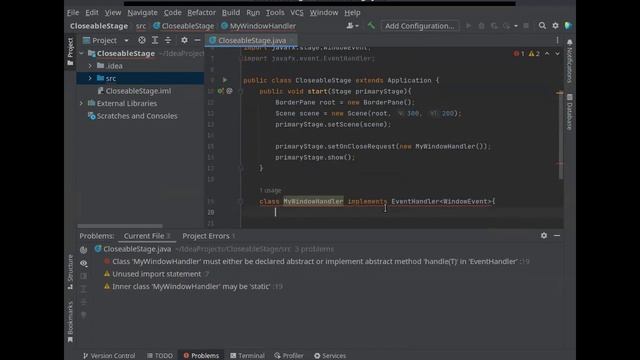Image resolution: width=640 pixels, height=360 pixels.
Task: Click the Debug bug icon in toolbar
Action: tap(482, 26)
